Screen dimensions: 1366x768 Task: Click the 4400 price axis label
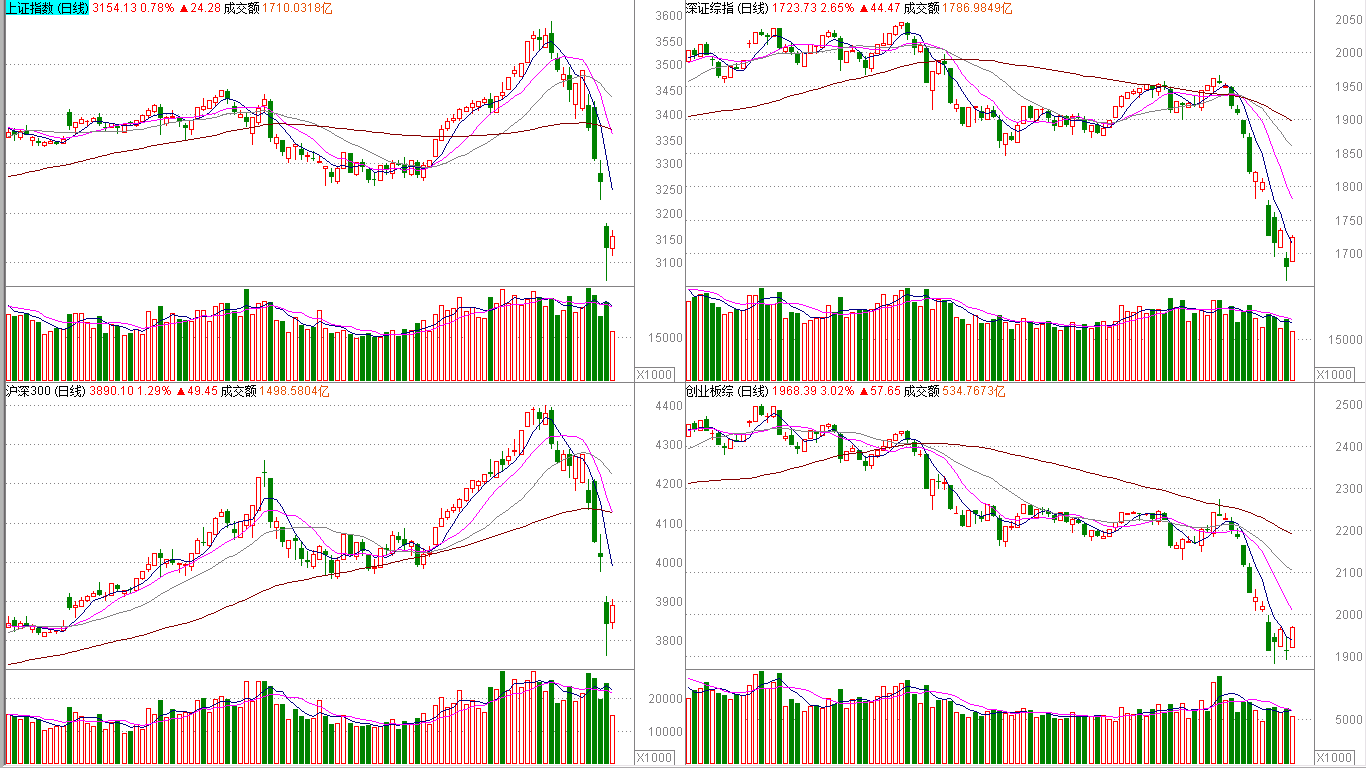(669, 406)
